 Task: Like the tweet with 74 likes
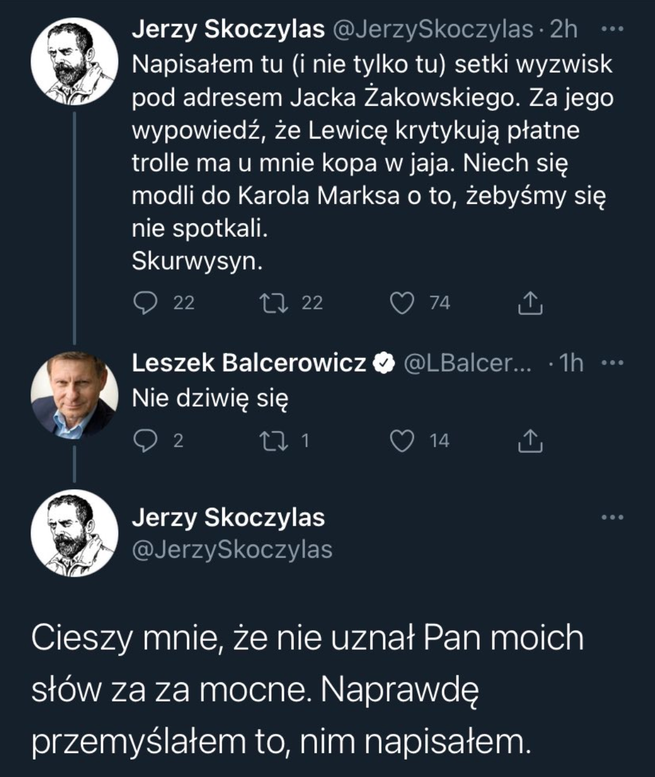click(402, 303)
